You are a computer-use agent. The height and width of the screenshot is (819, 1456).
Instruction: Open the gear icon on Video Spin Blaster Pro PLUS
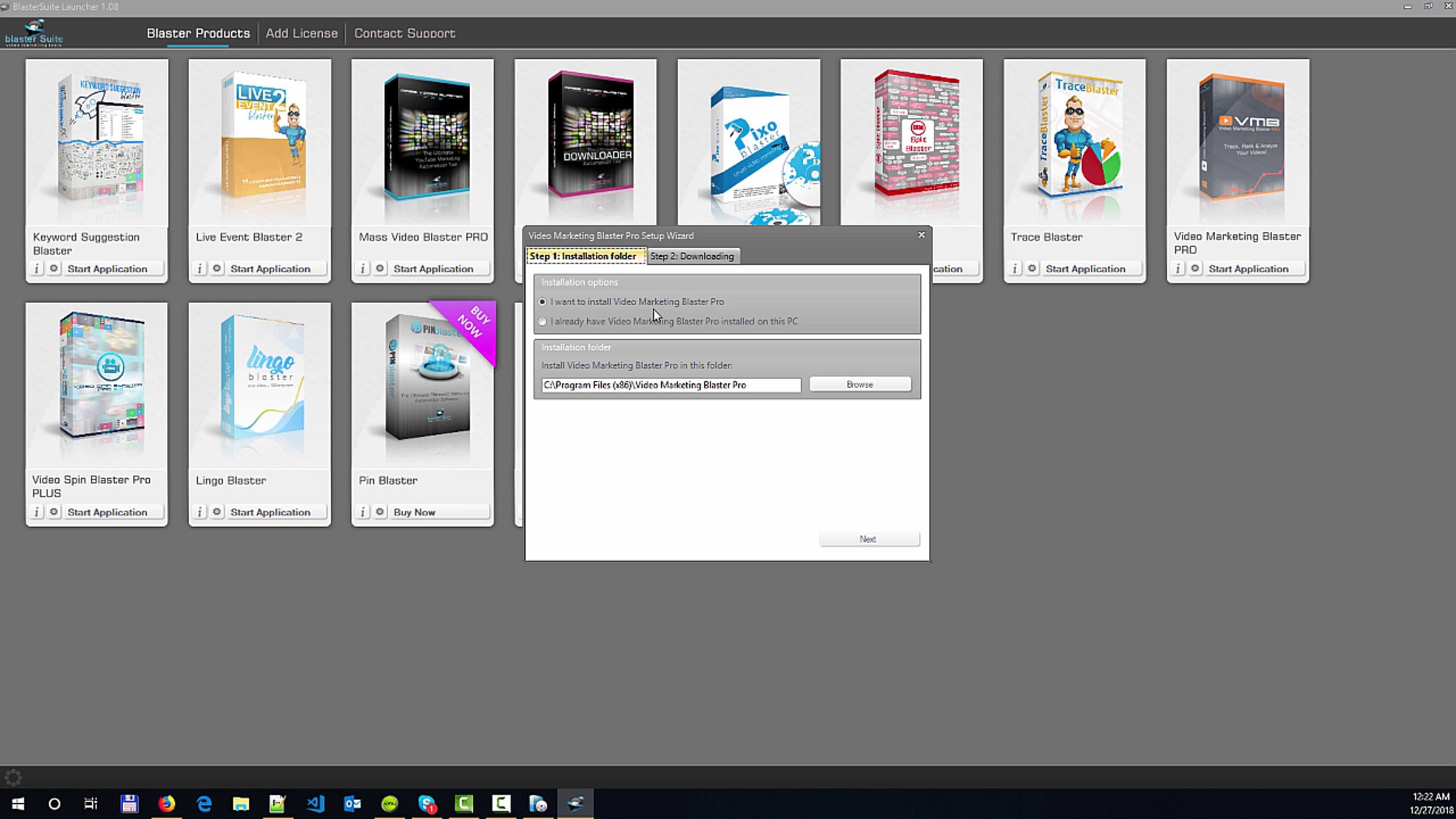[x=54, y=512]
